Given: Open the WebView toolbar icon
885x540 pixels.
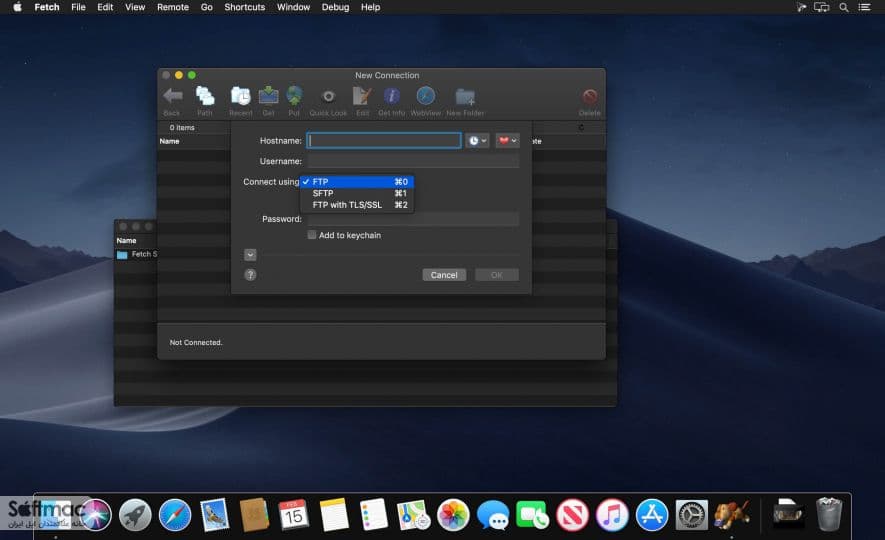Looking at the screenshot, I should click(x=426, y=96).
